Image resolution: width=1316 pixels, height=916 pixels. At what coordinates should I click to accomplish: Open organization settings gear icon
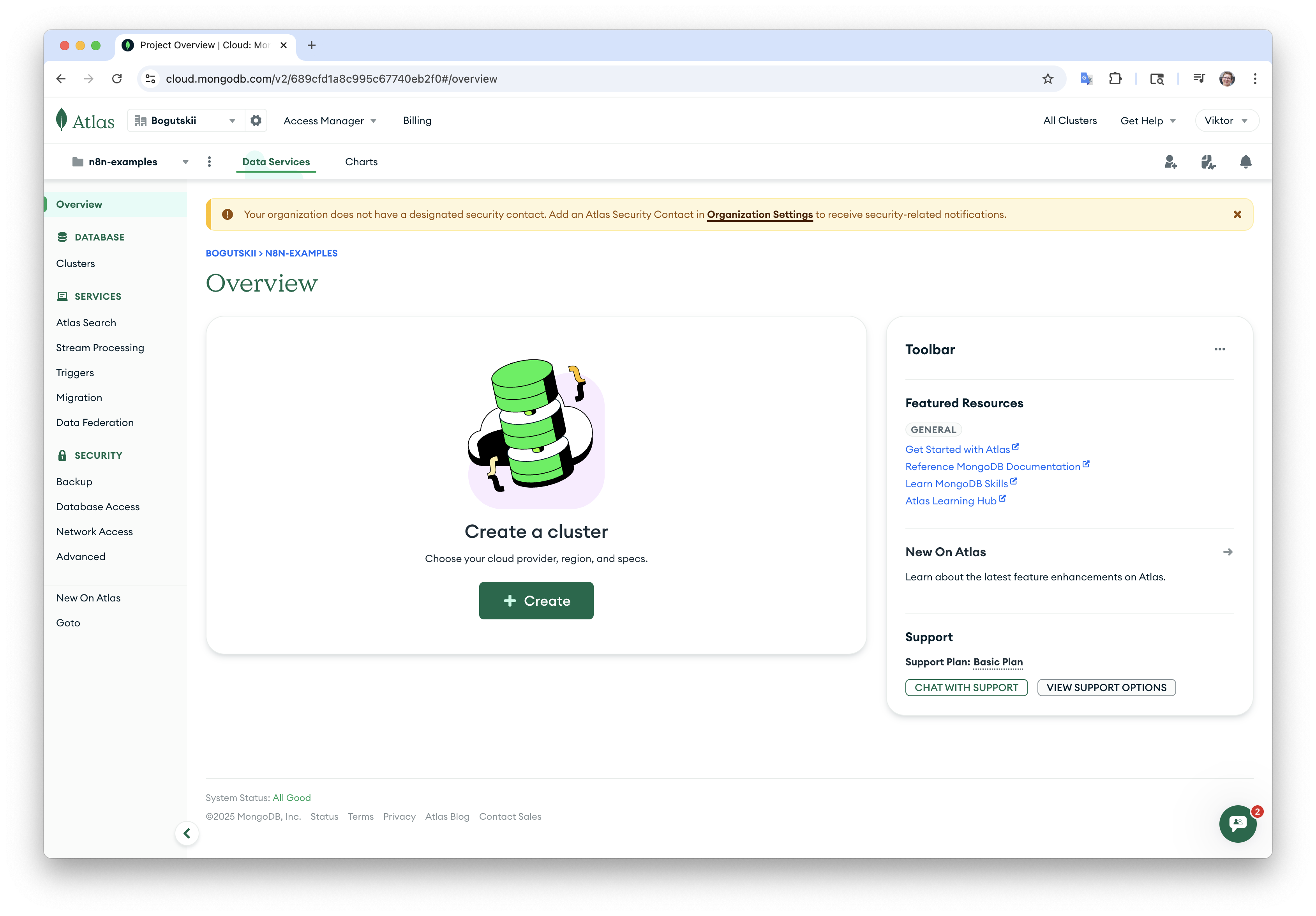point(256,120)
